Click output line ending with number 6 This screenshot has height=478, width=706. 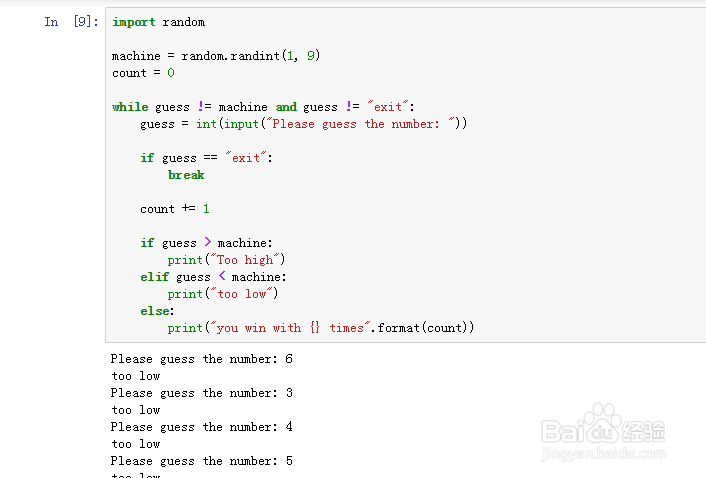pyautogui.click(x=201, y=359)
